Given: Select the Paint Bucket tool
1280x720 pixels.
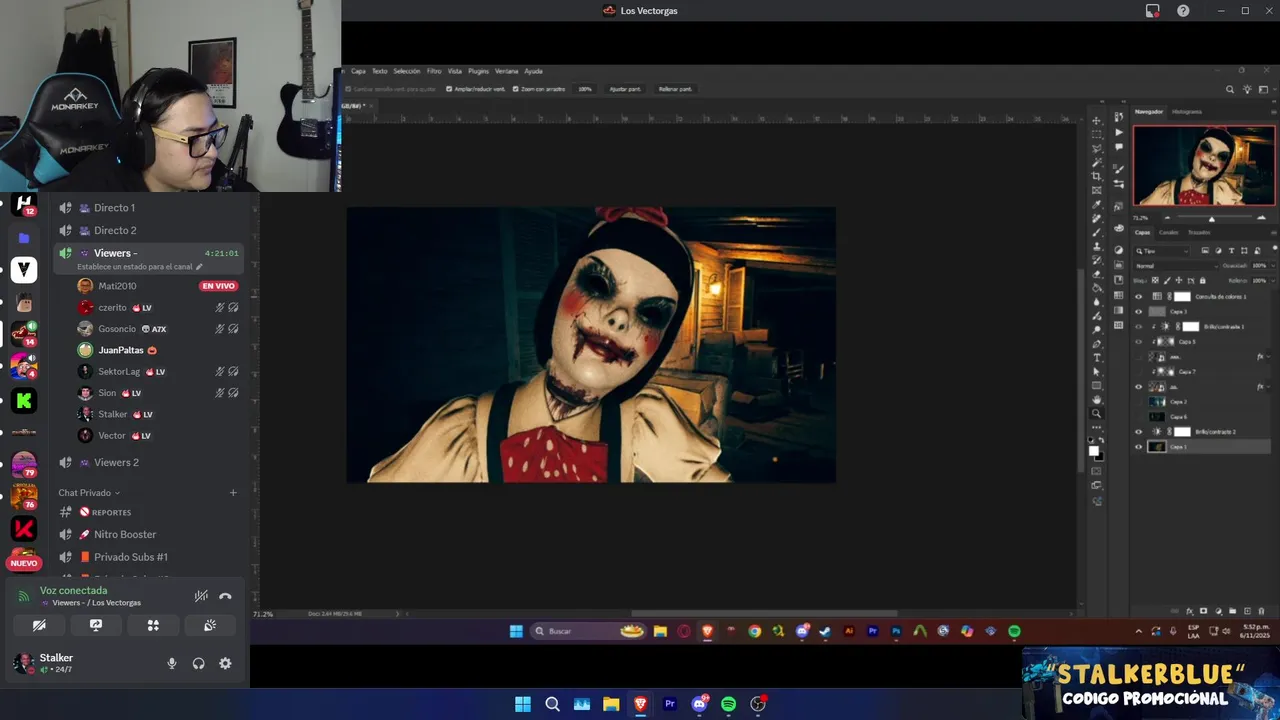Looking at the screenshot, I should pos(1097,288).
